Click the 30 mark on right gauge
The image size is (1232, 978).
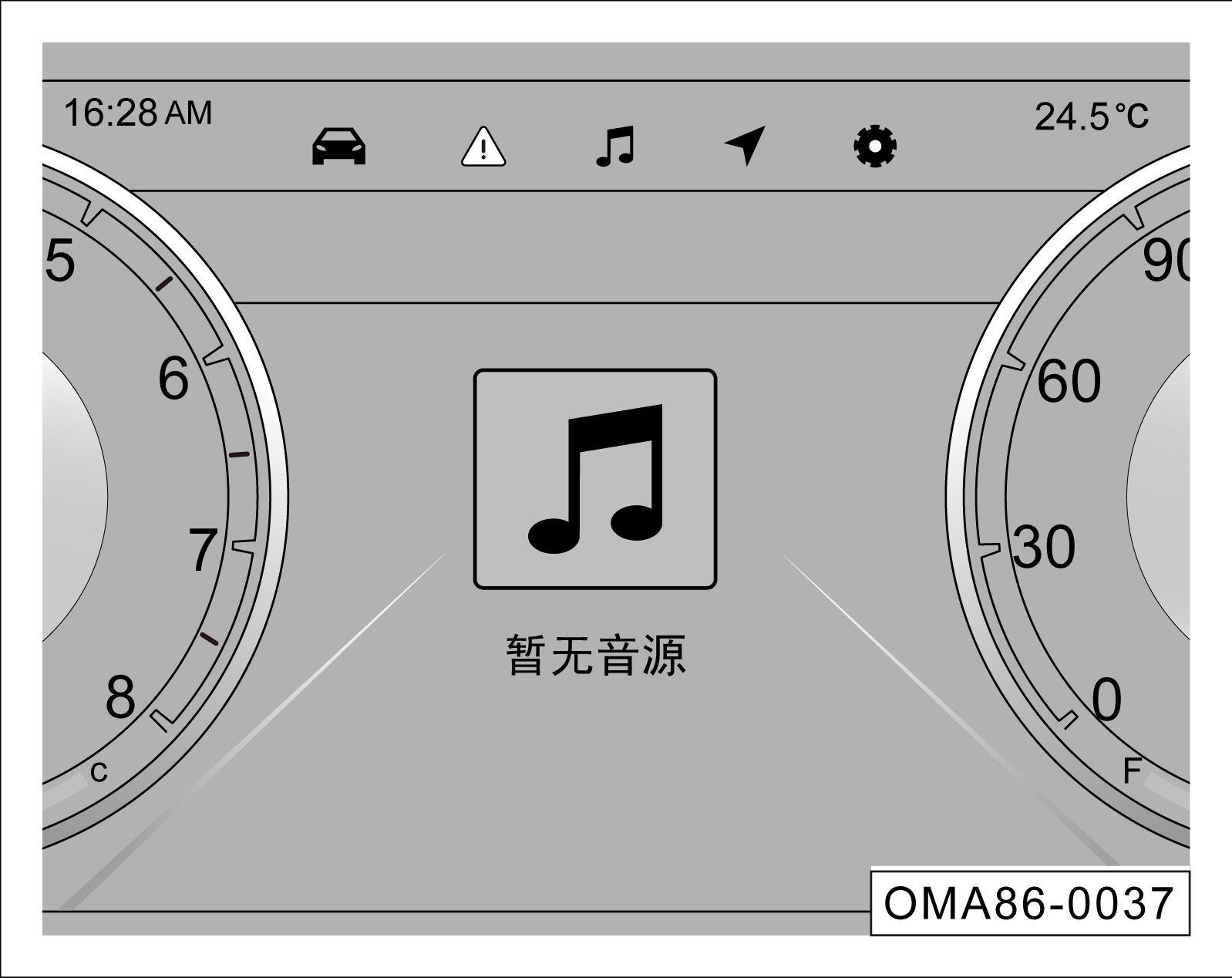1044,548
